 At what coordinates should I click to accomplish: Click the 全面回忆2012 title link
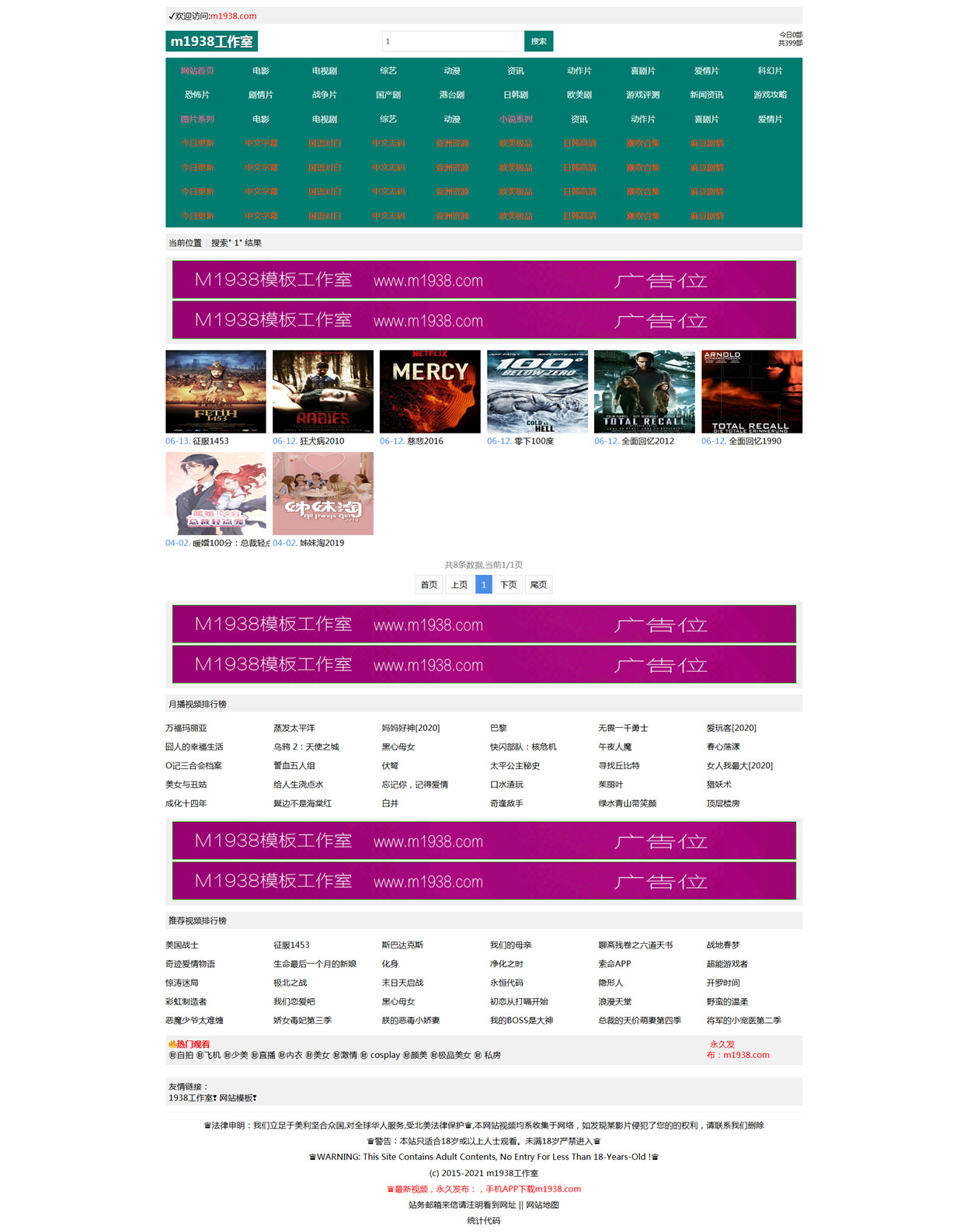(x=648, y=441)
